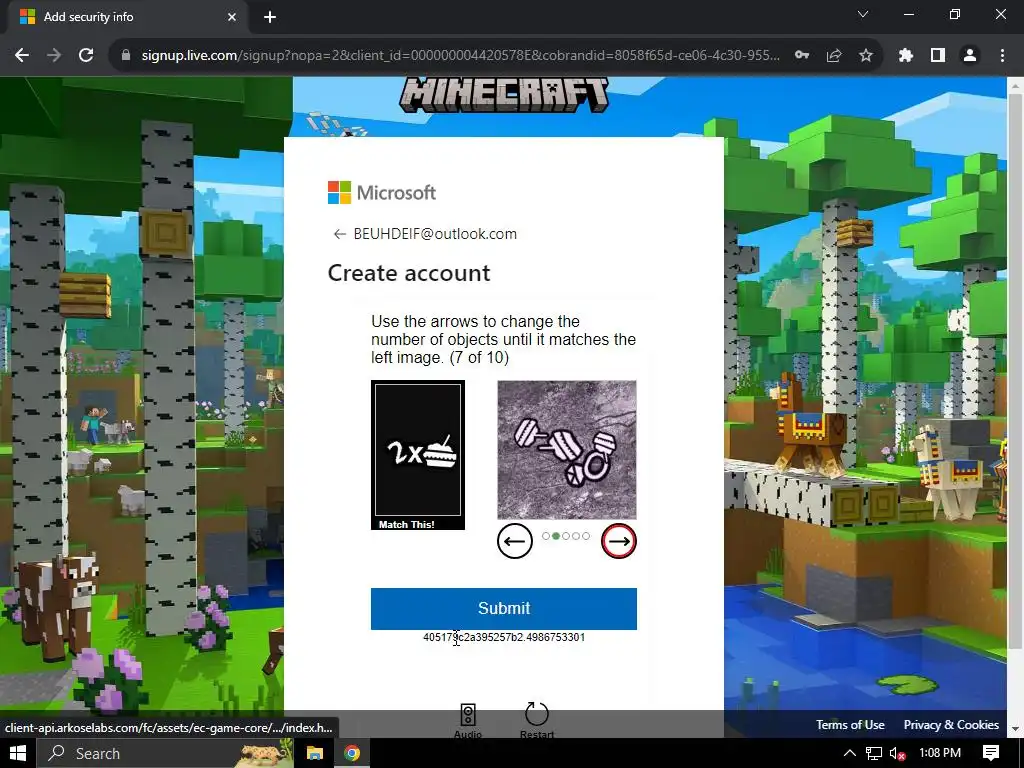Open Terms of Use link
Image resolution: width=1024 pixels, height=768 pixels.
[x=850, y=724]
